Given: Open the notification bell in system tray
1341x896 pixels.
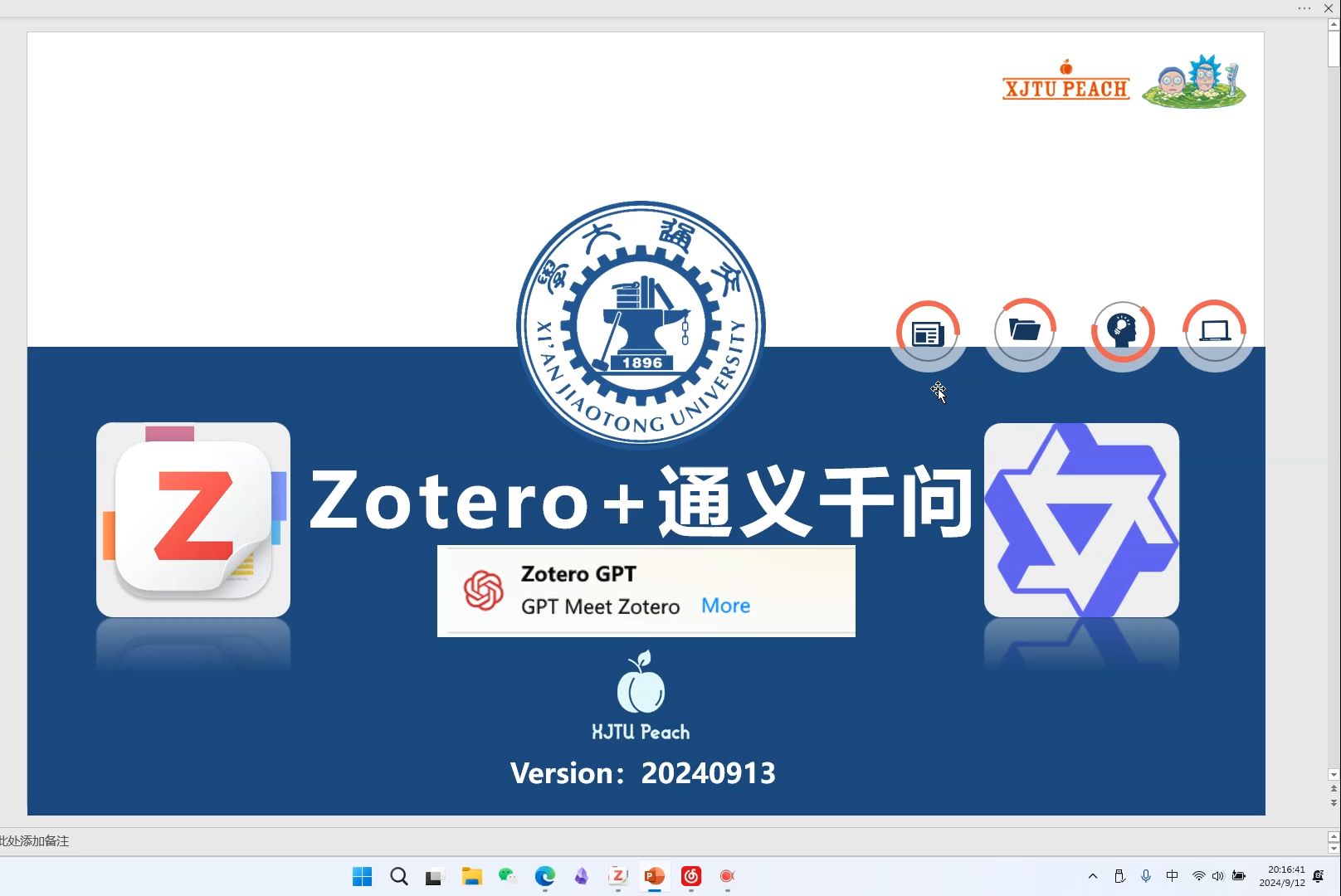Looking at the screenshot, I should click(x=1319, y=876).
